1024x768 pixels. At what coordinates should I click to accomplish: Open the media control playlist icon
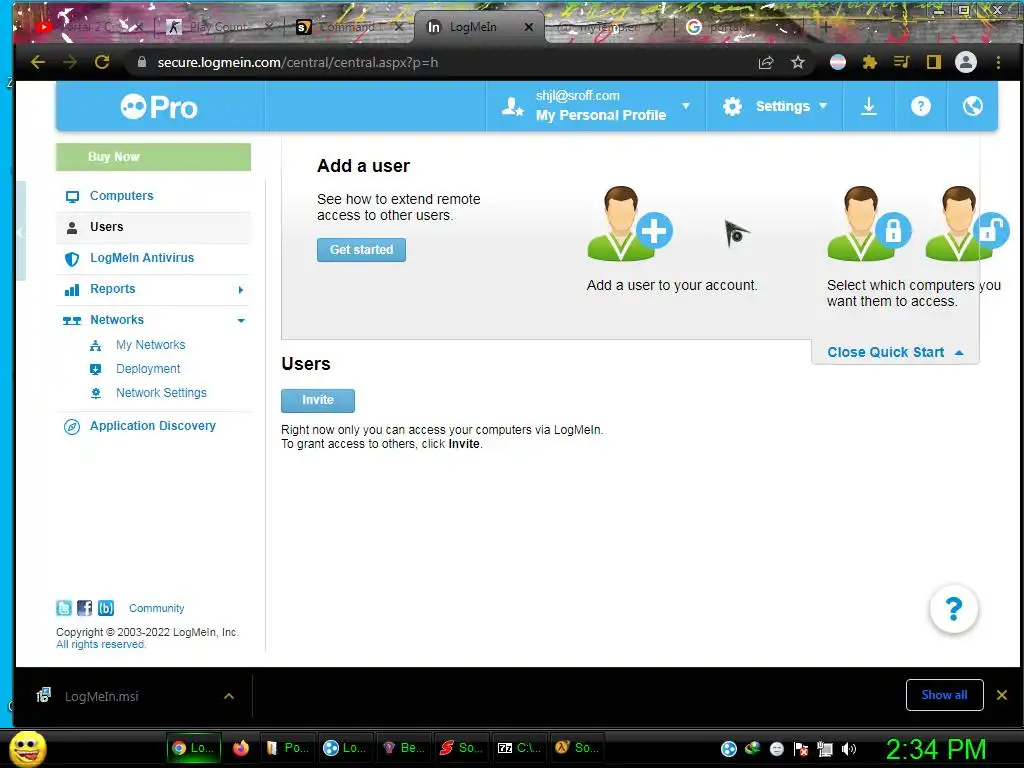click(901, 62)
